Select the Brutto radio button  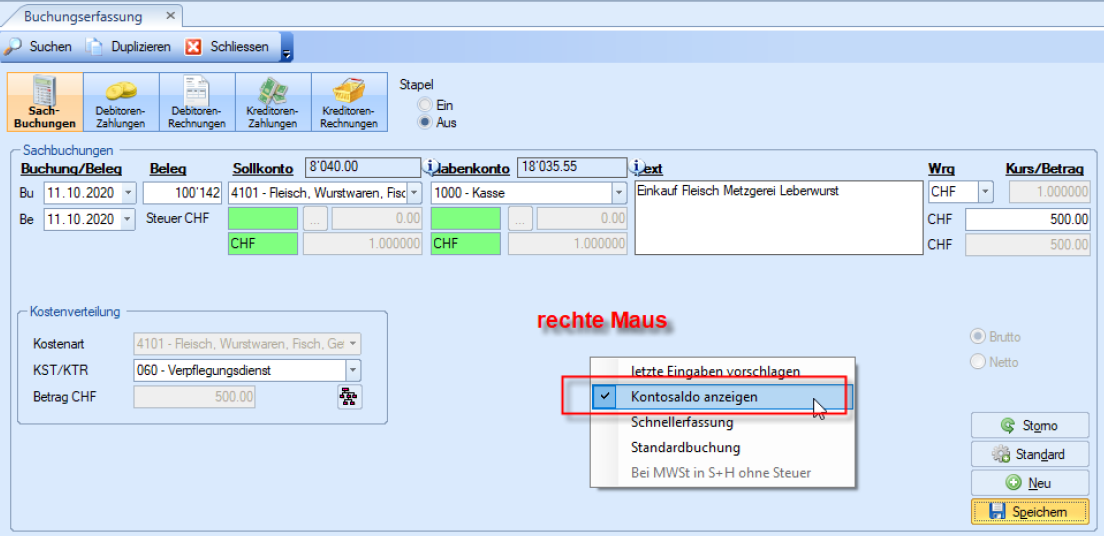click(996, 337)
